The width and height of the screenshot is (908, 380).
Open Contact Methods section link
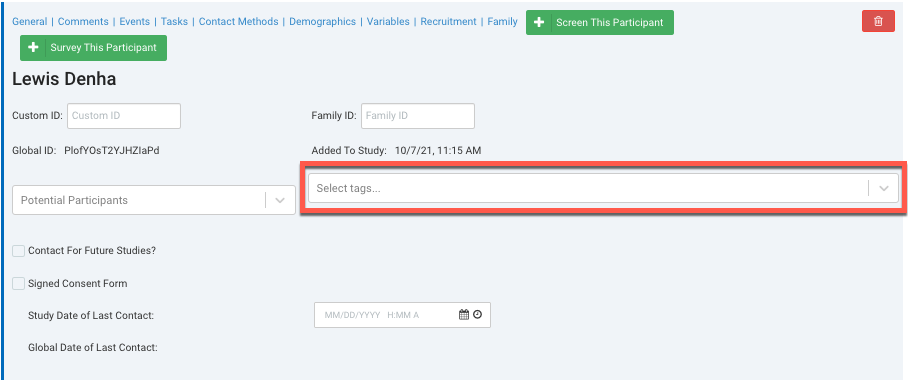tap(239, 21)
